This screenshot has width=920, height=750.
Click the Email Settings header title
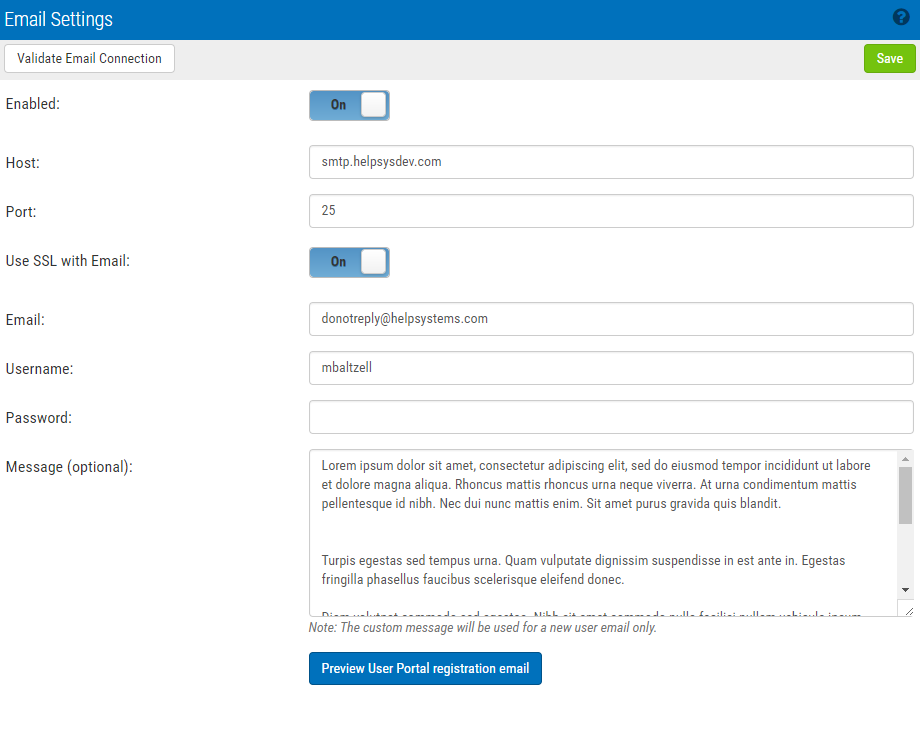pos(59,19)
